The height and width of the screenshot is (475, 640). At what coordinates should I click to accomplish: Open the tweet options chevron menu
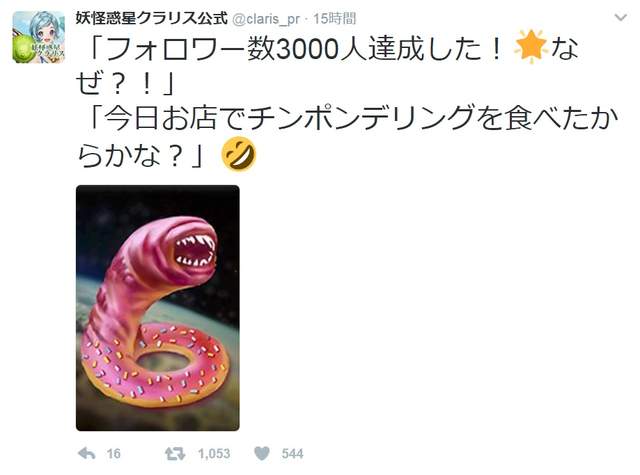coord(620,18)
